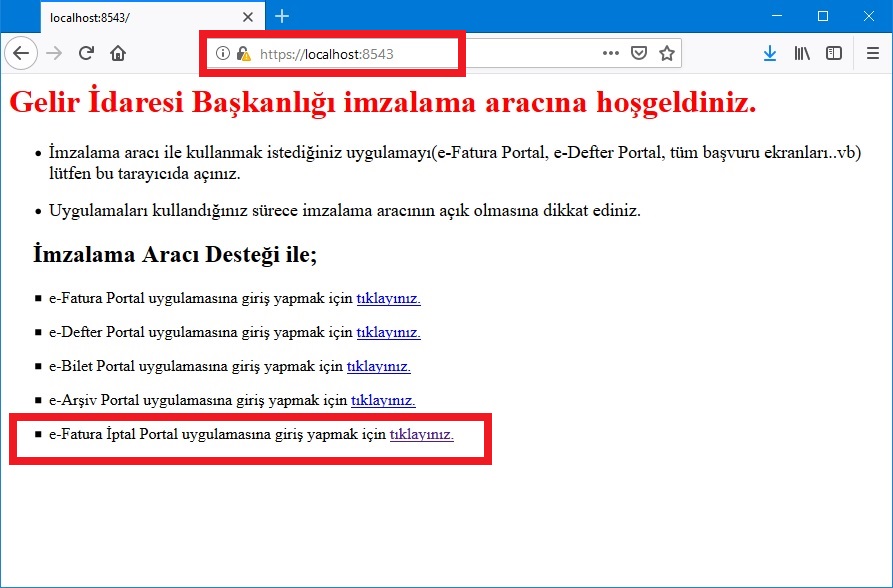Open e-Fatura İptal Portal tıklayınız link
The height and width of the screenshot is (588, 893).
421,434
